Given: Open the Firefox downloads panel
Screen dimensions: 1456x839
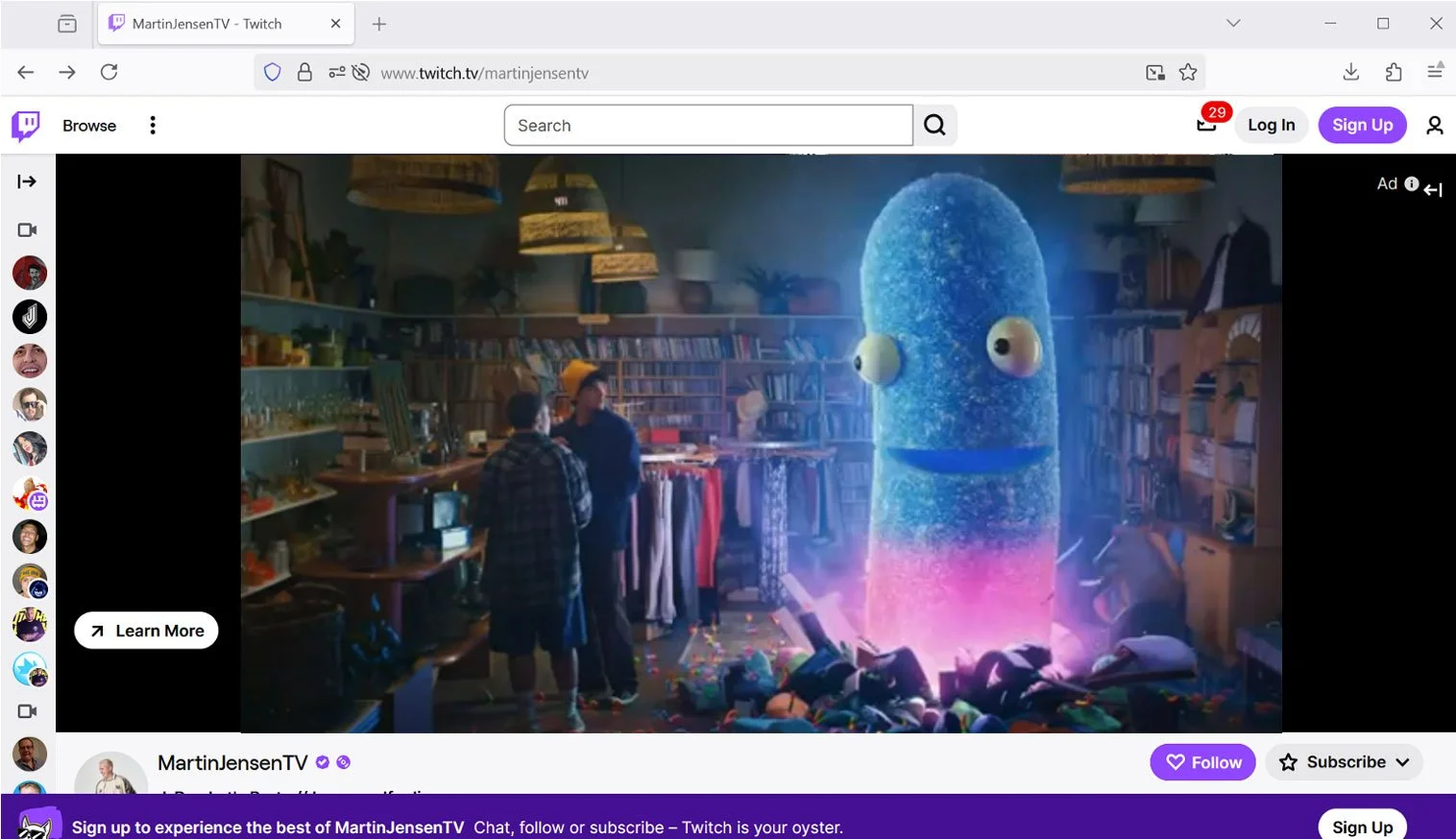Looking at the screenshot, I should click(x=1351, y=72).
